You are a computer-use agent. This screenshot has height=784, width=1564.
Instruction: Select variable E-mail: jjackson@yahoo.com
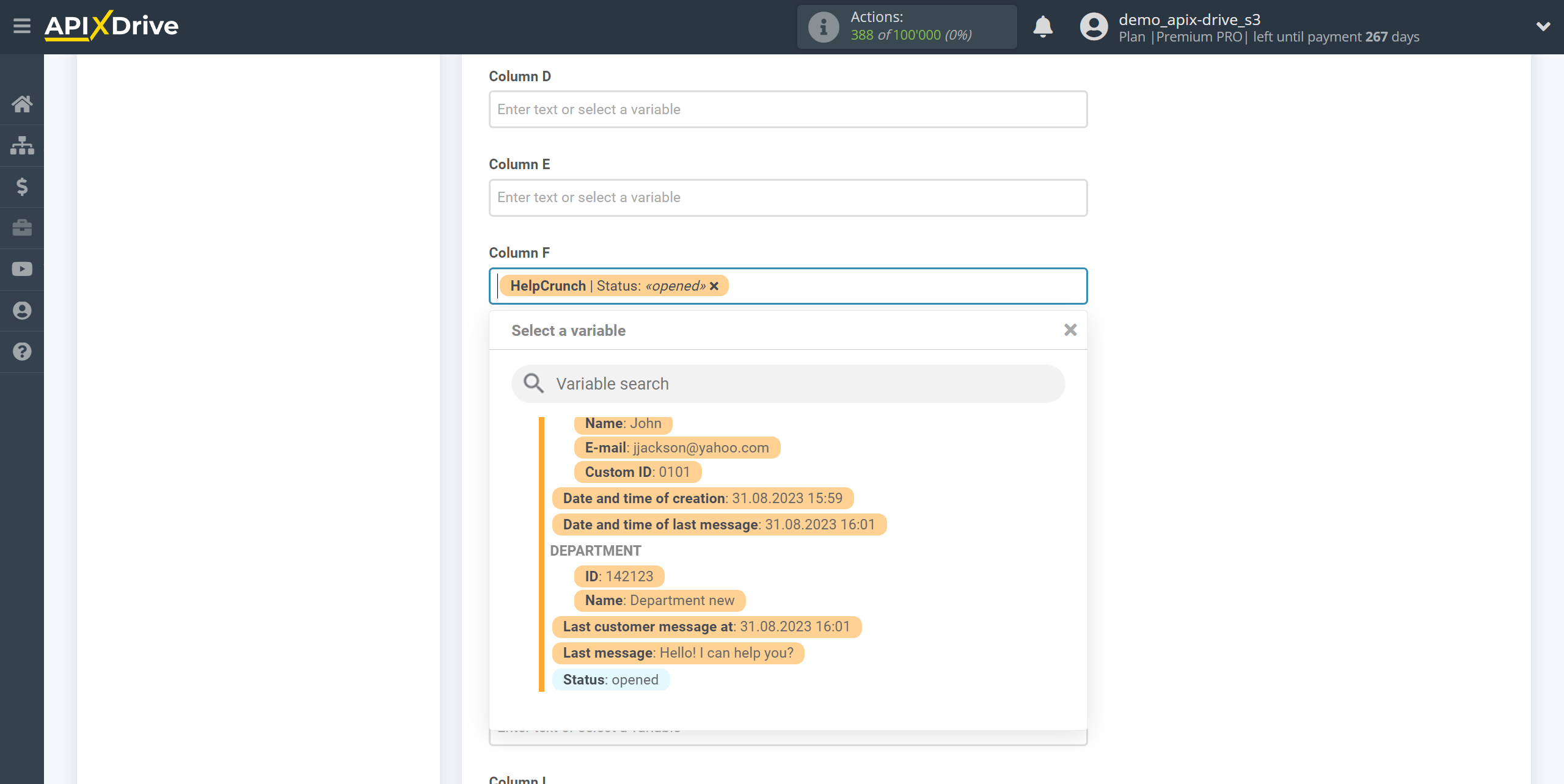[677, 448]
